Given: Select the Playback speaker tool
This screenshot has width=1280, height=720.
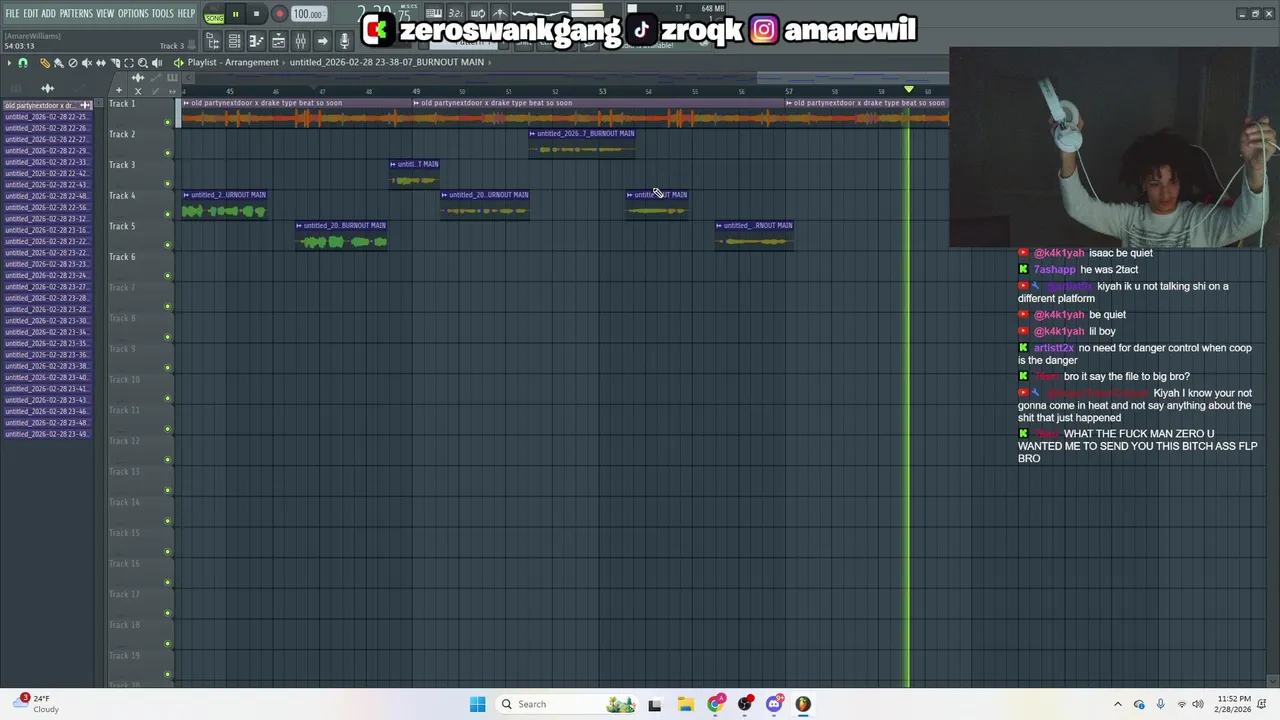Looking at the screenshot, I should [157, 63].
